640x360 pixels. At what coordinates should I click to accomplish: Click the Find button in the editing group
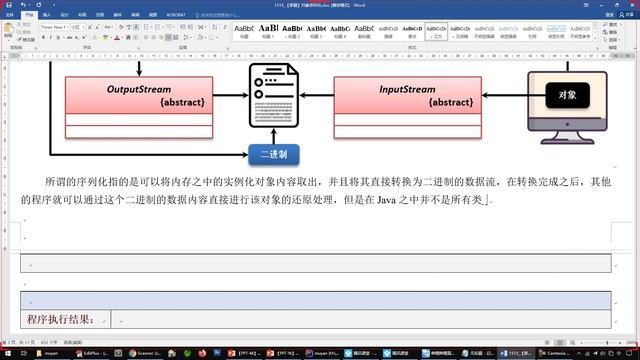tap(611, 25)
